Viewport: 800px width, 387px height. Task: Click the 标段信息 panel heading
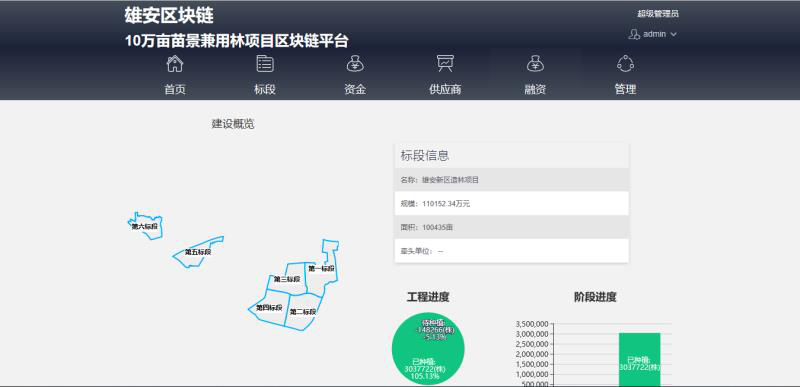tap(424, 156)
